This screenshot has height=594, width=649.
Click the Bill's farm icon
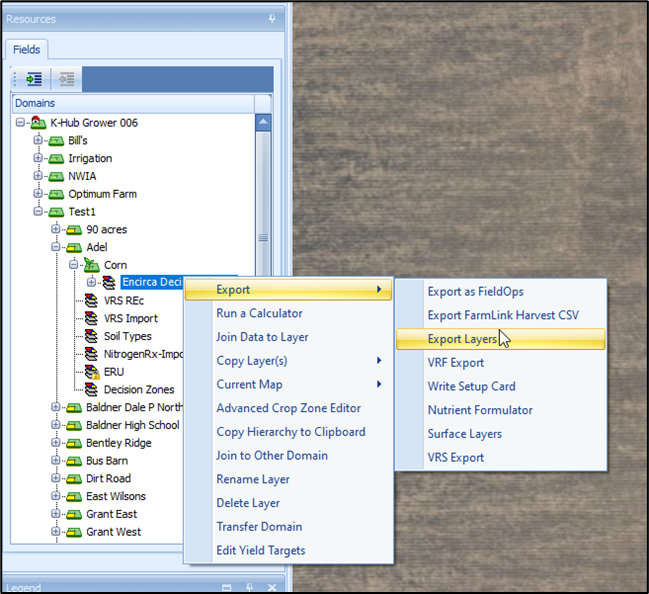click(x=56, y=141)
